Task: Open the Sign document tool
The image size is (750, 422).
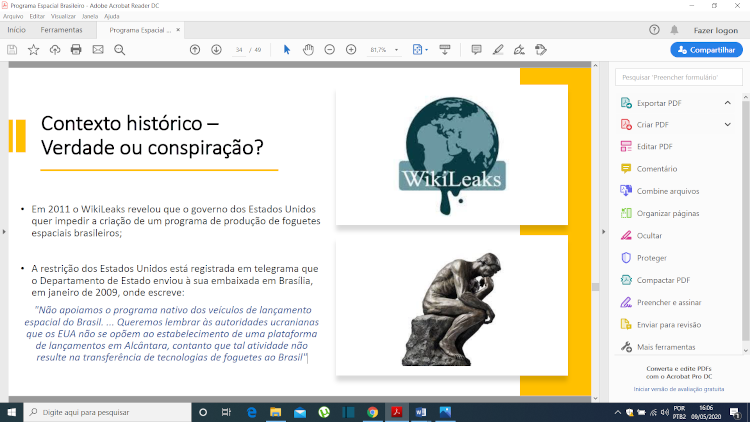Action: pos(519,50)
